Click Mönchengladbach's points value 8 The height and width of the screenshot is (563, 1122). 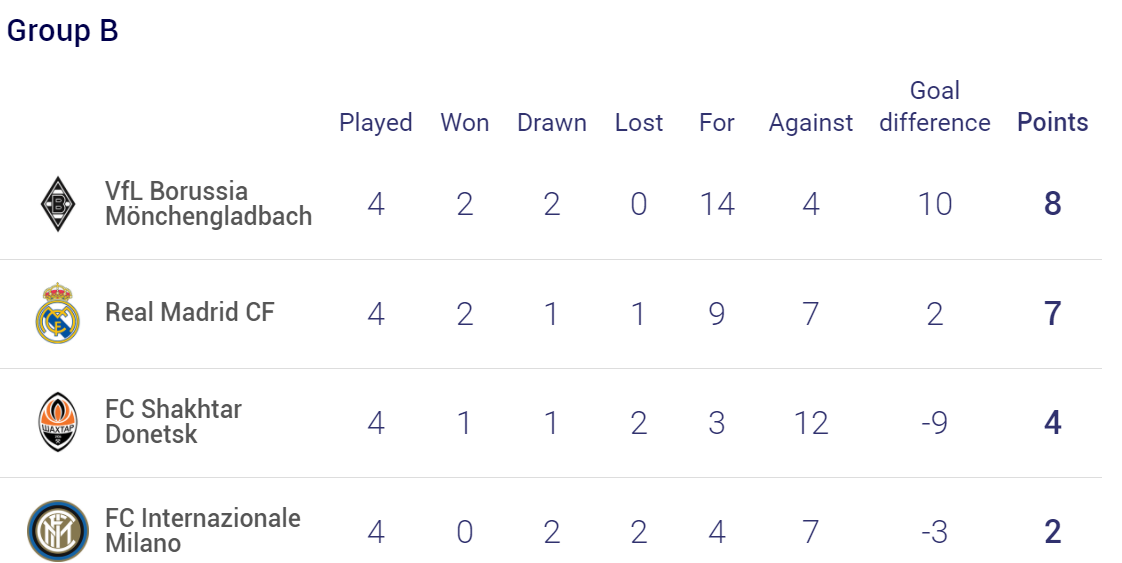[x=1053, y=204]
